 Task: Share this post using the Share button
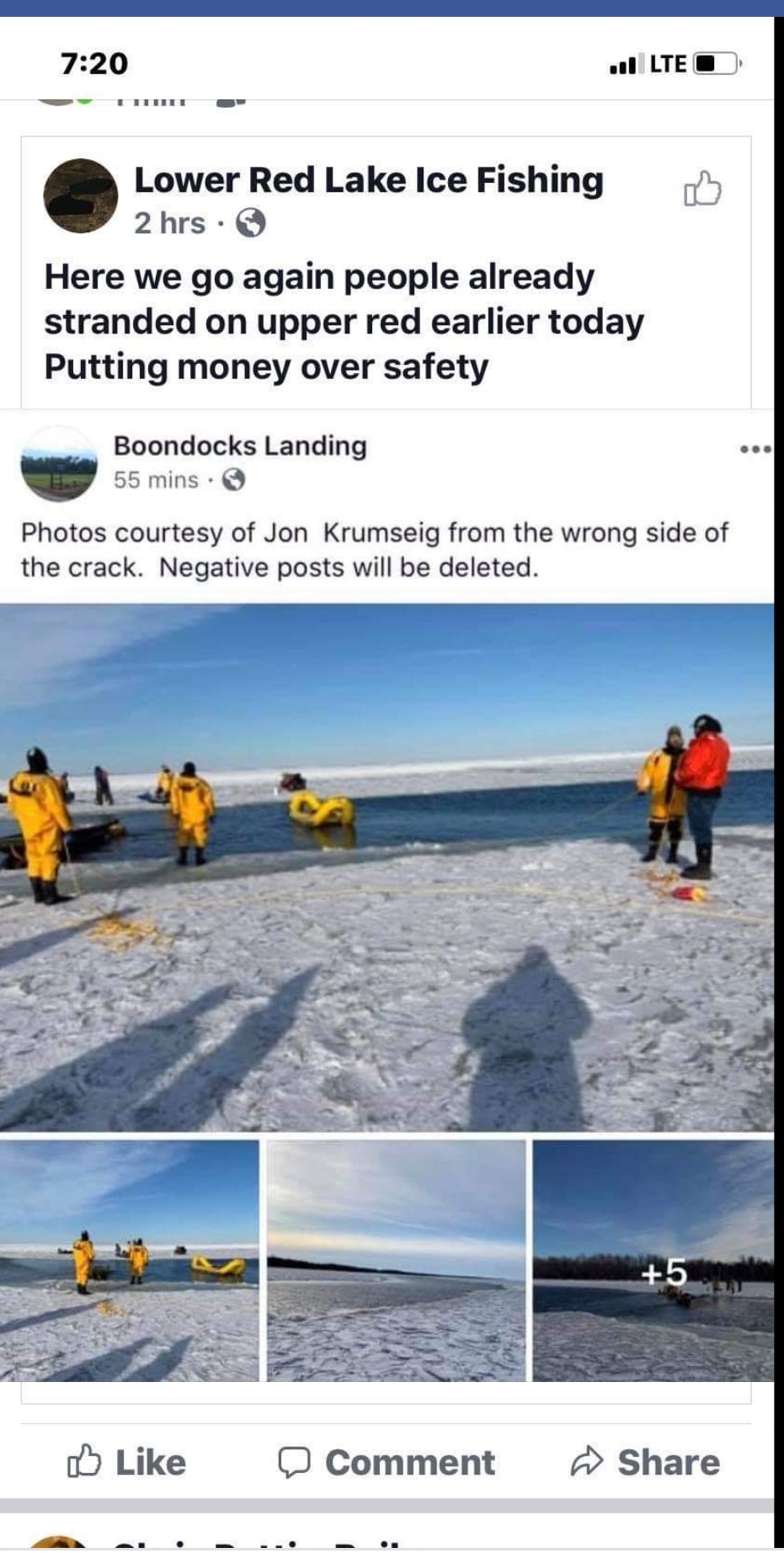[645, 1462]
